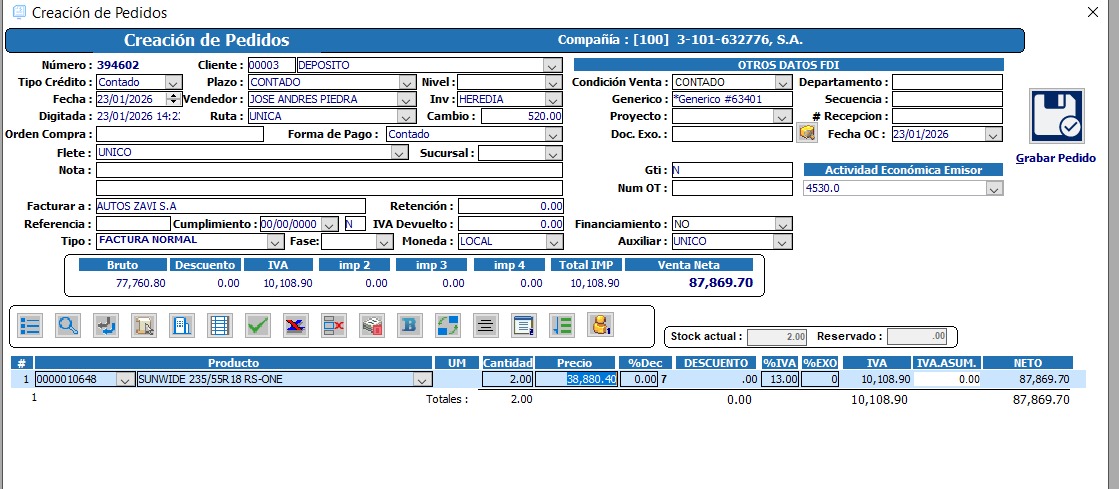
Task: Open the Tipo FACTURA NORMAL dropdown
Action: [x=275, y=241]
